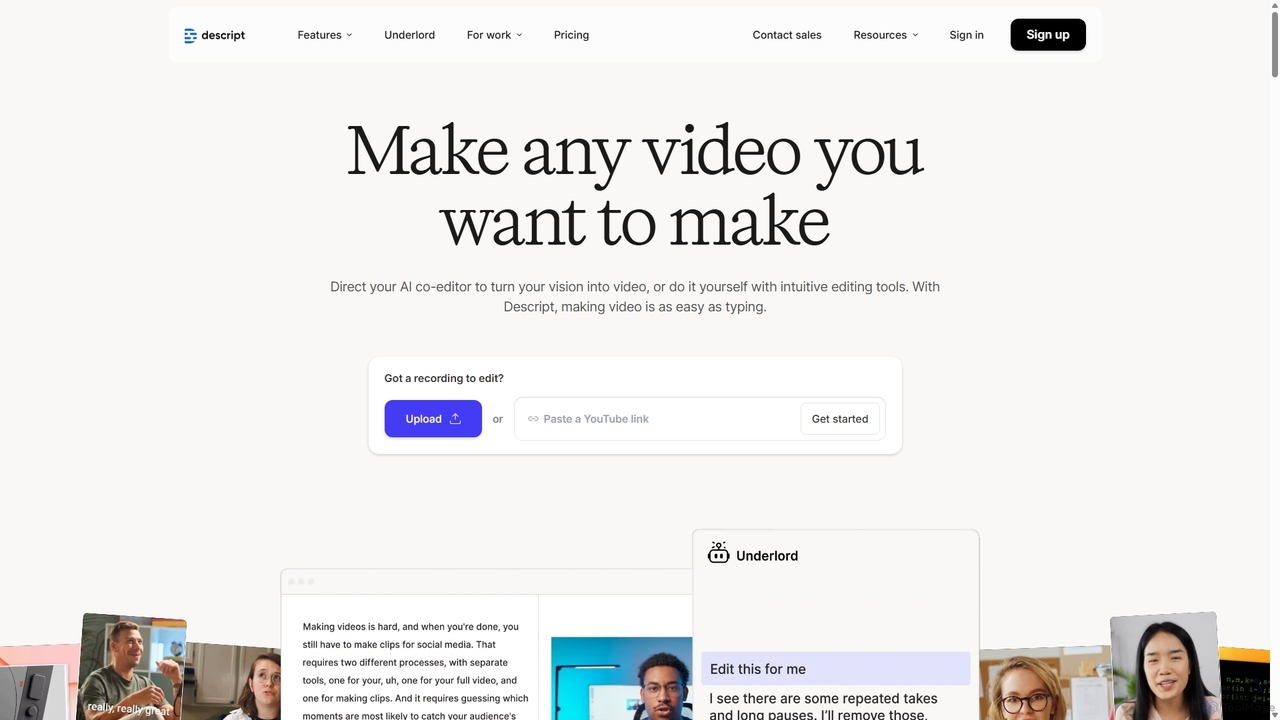
Task: Expand the Resources dropdown menu
Action: coord(885,35)
